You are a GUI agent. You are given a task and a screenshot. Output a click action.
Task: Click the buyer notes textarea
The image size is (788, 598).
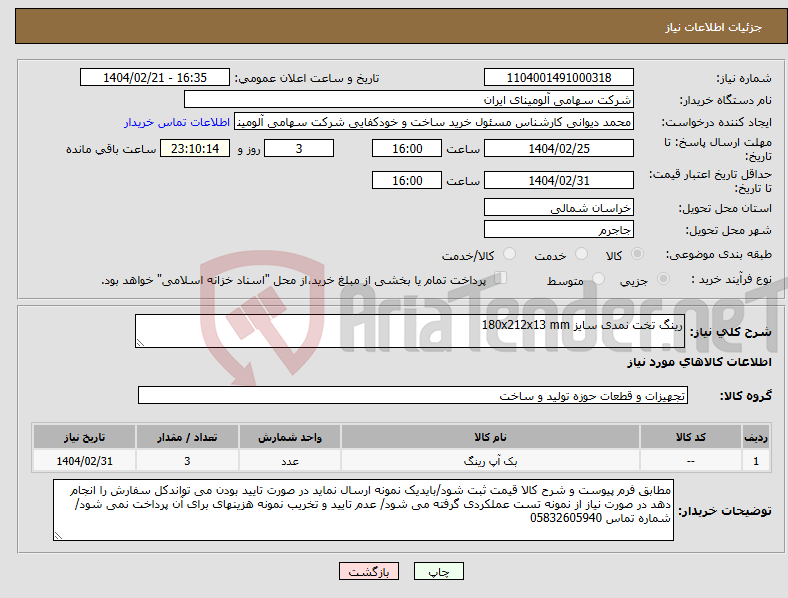[x=363, y=510]
